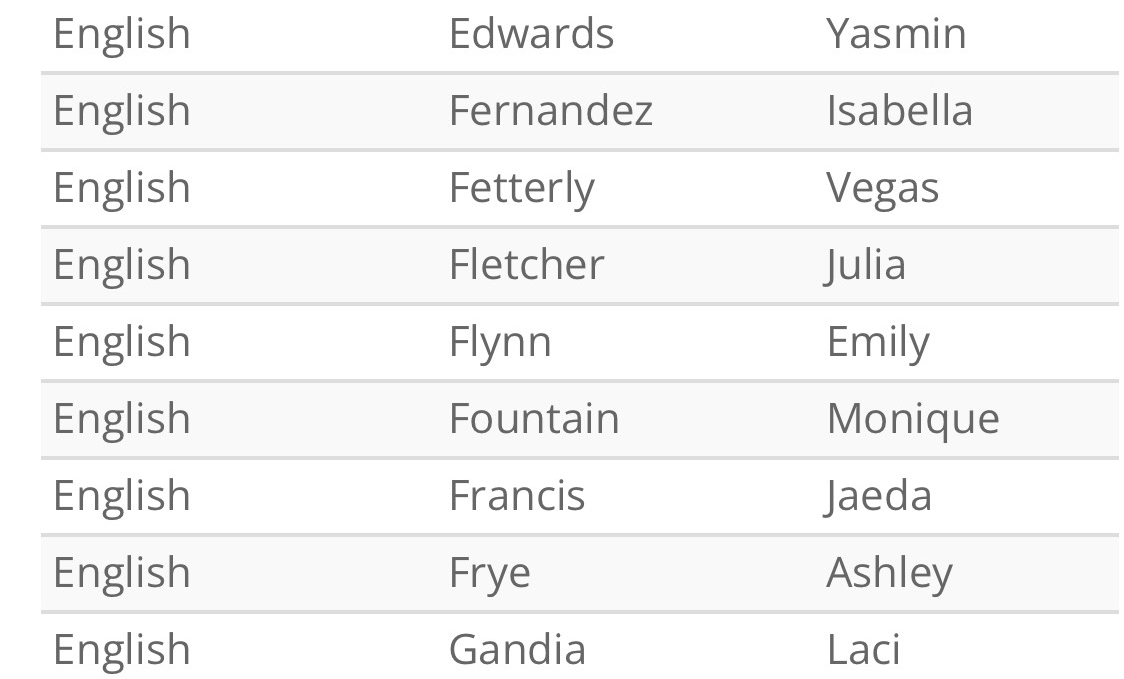Click the first name Julia

(x=865, y=265)
